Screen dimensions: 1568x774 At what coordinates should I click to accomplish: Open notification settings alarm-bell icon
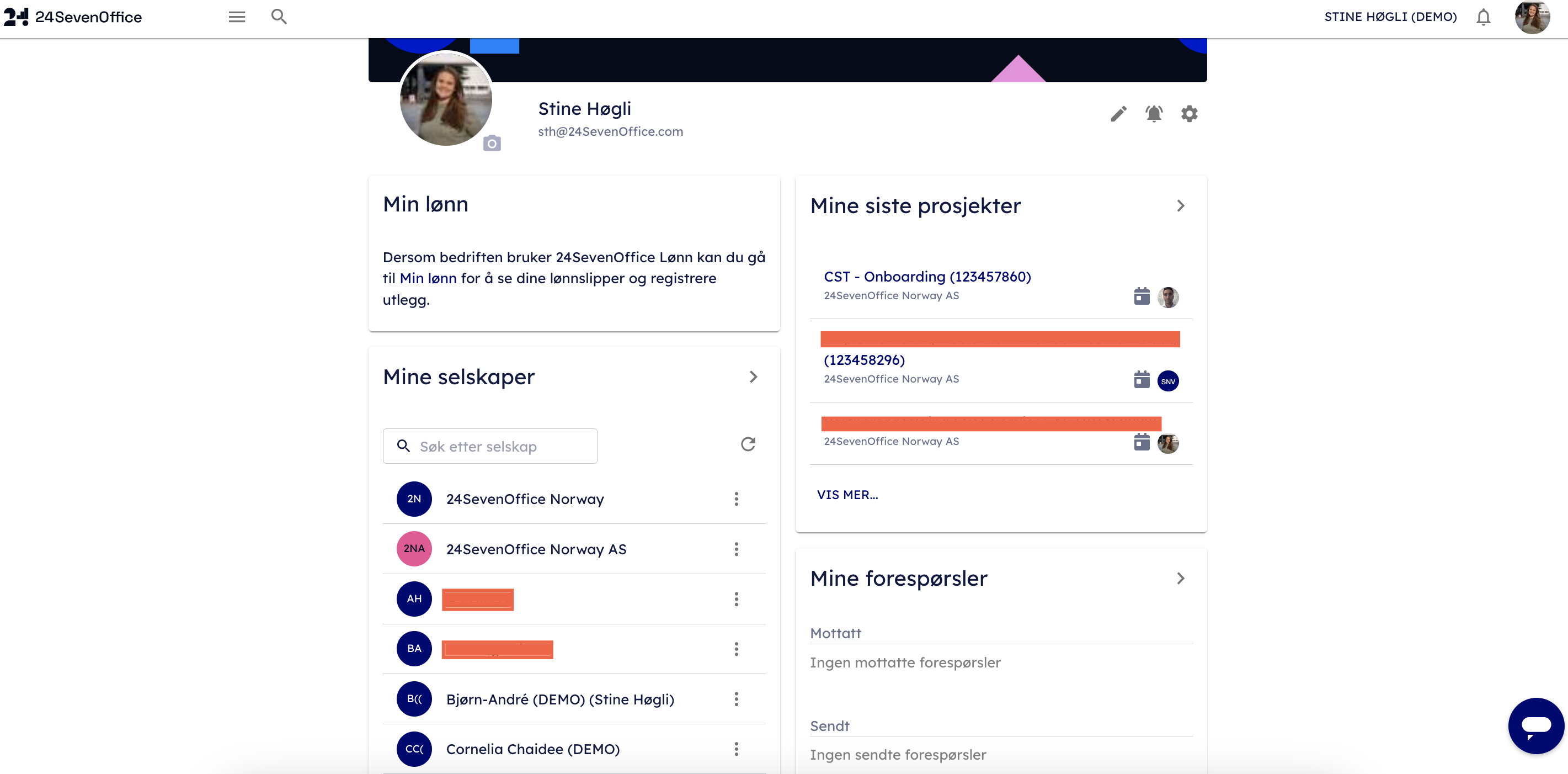point(1154,114)
